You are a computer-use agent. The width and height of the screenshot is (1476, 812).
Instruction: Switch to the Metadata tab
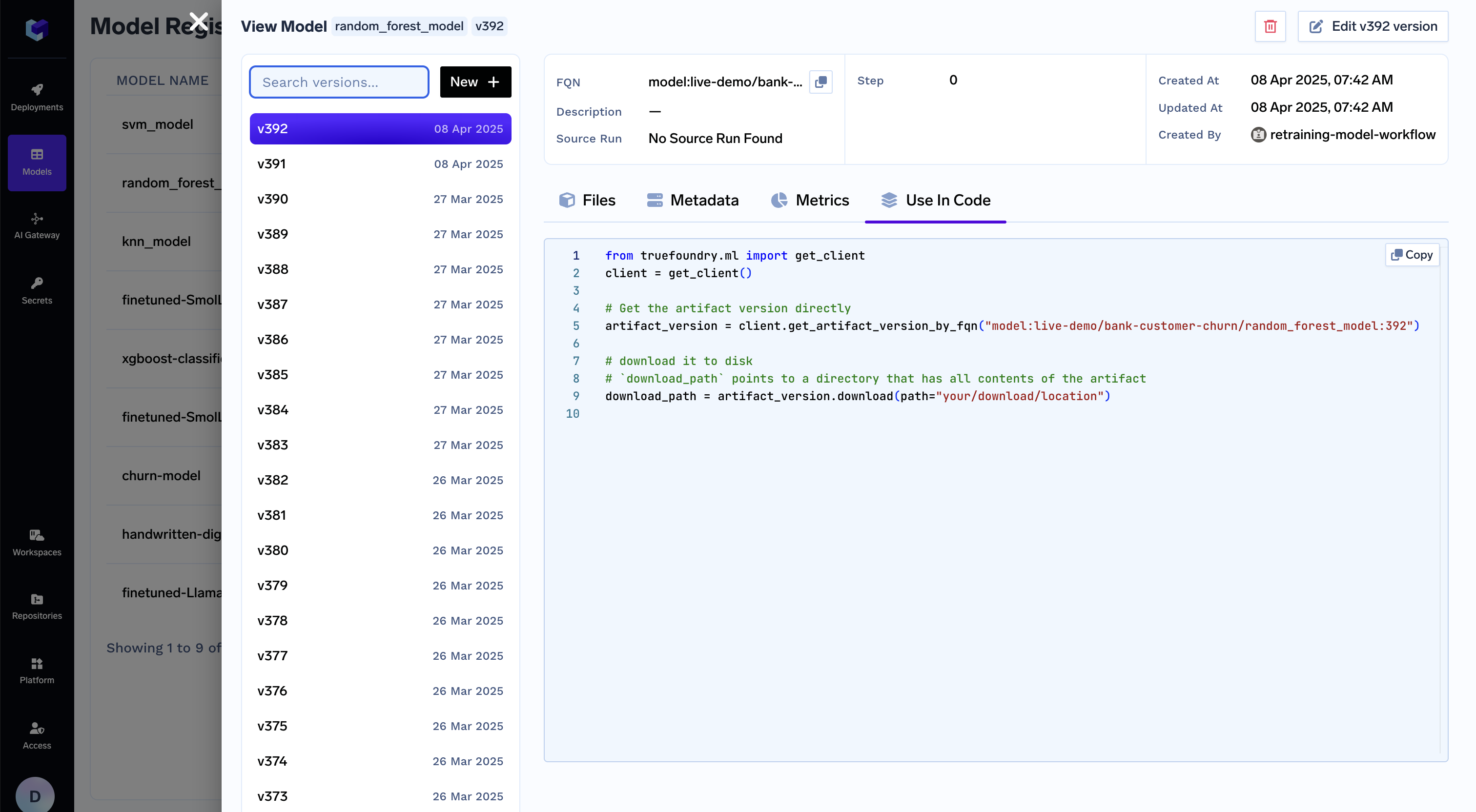click(x=692, y=200)
